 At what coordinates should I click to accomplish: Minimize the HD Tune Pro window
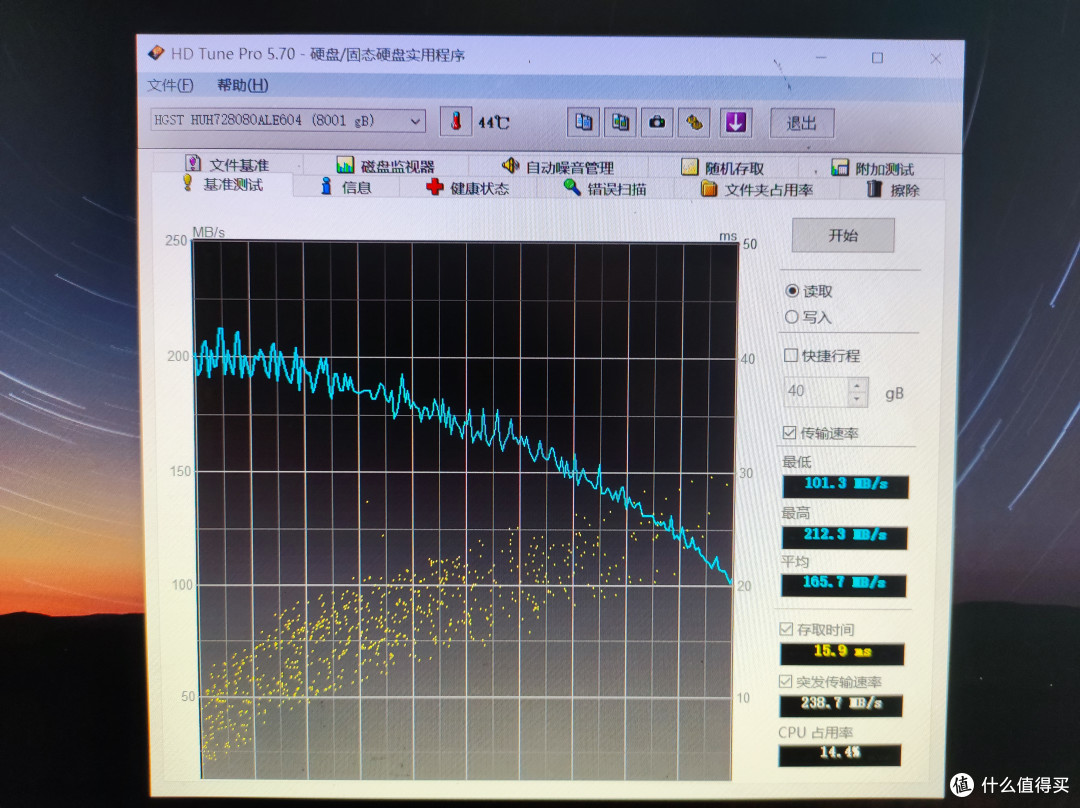coord(821,58)
